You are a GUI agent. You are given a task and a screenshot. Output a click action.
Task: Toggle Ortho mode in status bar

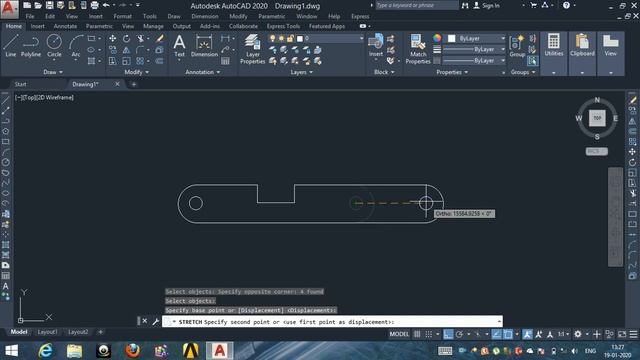pyautogui.click(x=448, y=334)
